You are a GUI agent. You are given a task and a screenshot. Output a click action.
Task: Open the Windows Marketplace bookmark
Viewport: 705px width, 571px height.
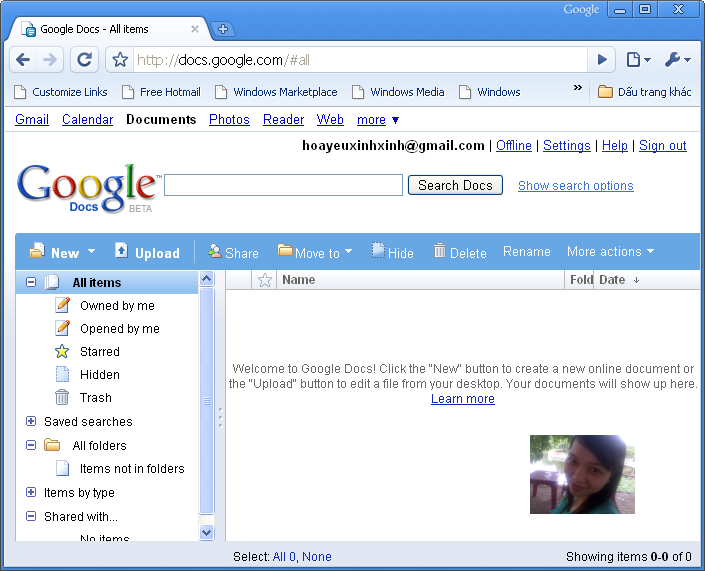pos(276,92)
